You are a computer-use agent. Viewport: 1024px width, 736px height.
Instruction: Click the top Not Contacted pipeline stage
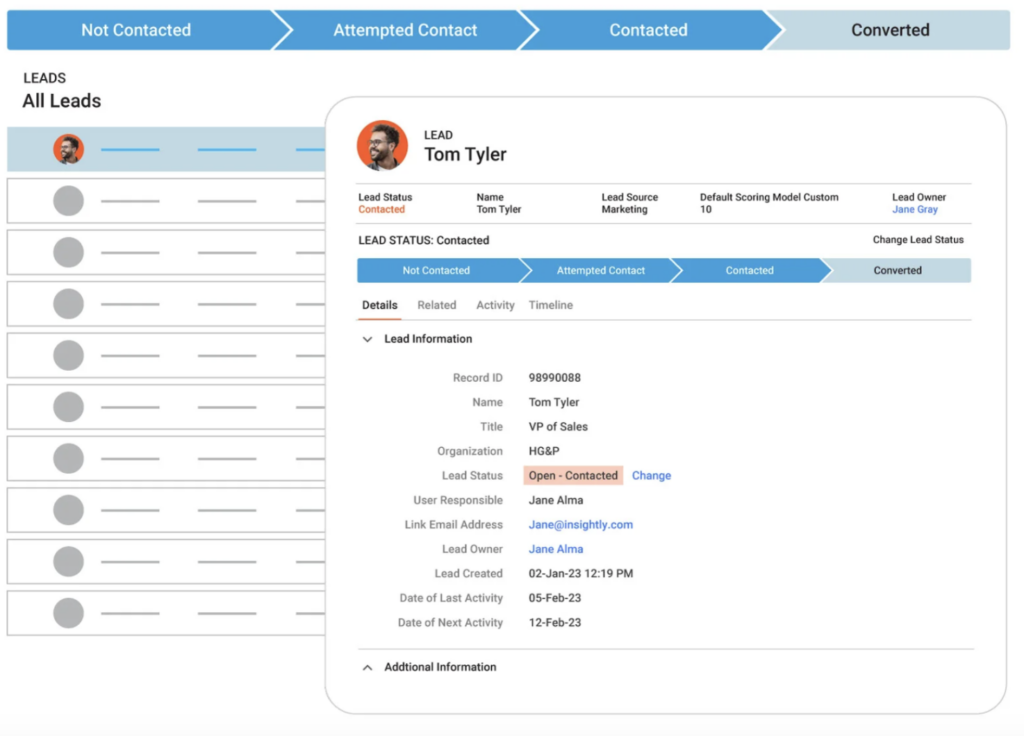(x=136, y=30)
